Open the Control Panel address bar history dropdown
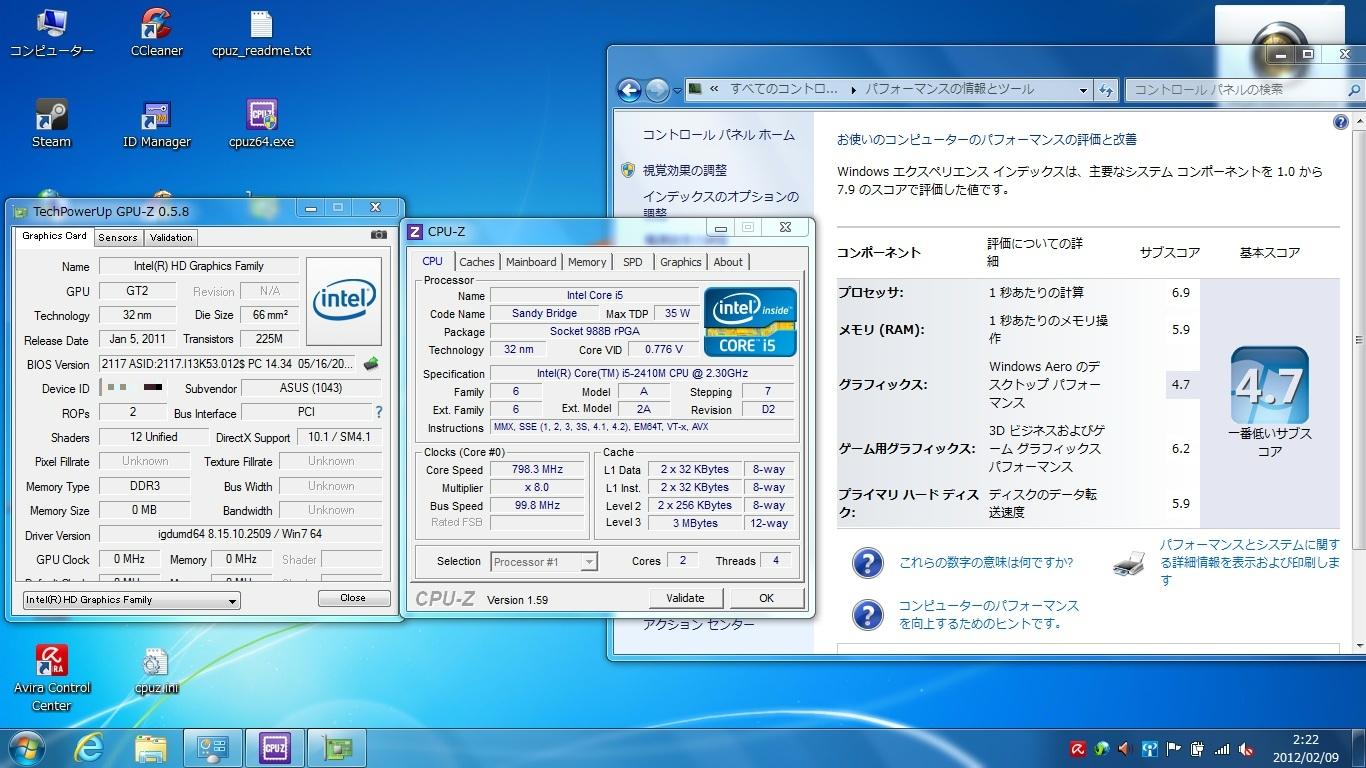This screenshot has width=1366, height=768. [1083, 90]
